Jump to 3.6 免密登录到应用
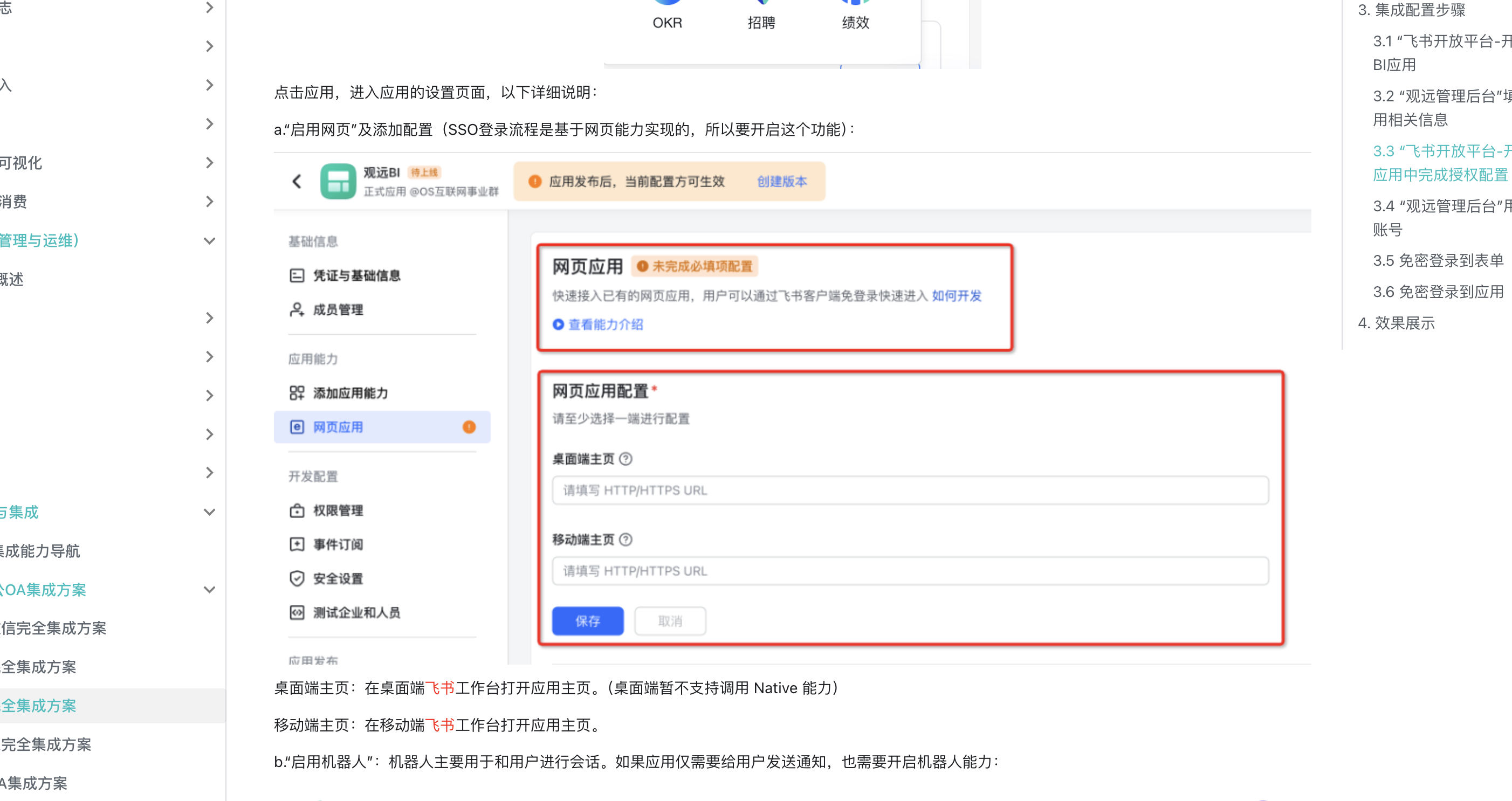Image resolution: width=1512 pixels, height=801 pixels. coord(1438,292)
